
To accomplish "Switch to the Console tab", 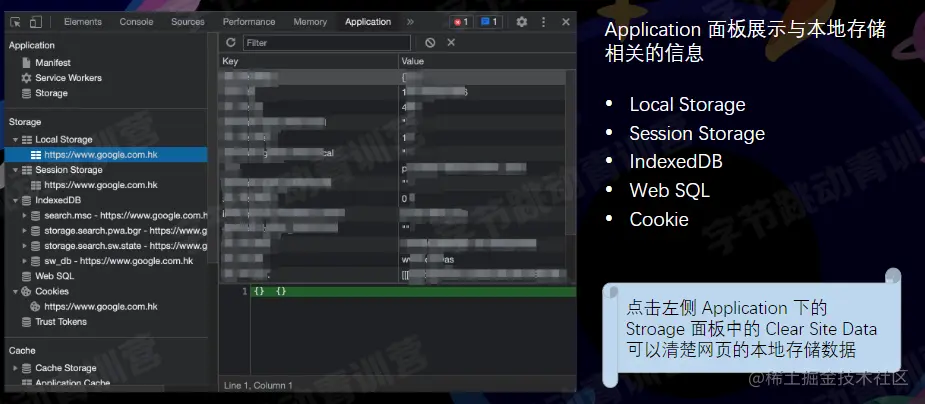I will 136,22.
